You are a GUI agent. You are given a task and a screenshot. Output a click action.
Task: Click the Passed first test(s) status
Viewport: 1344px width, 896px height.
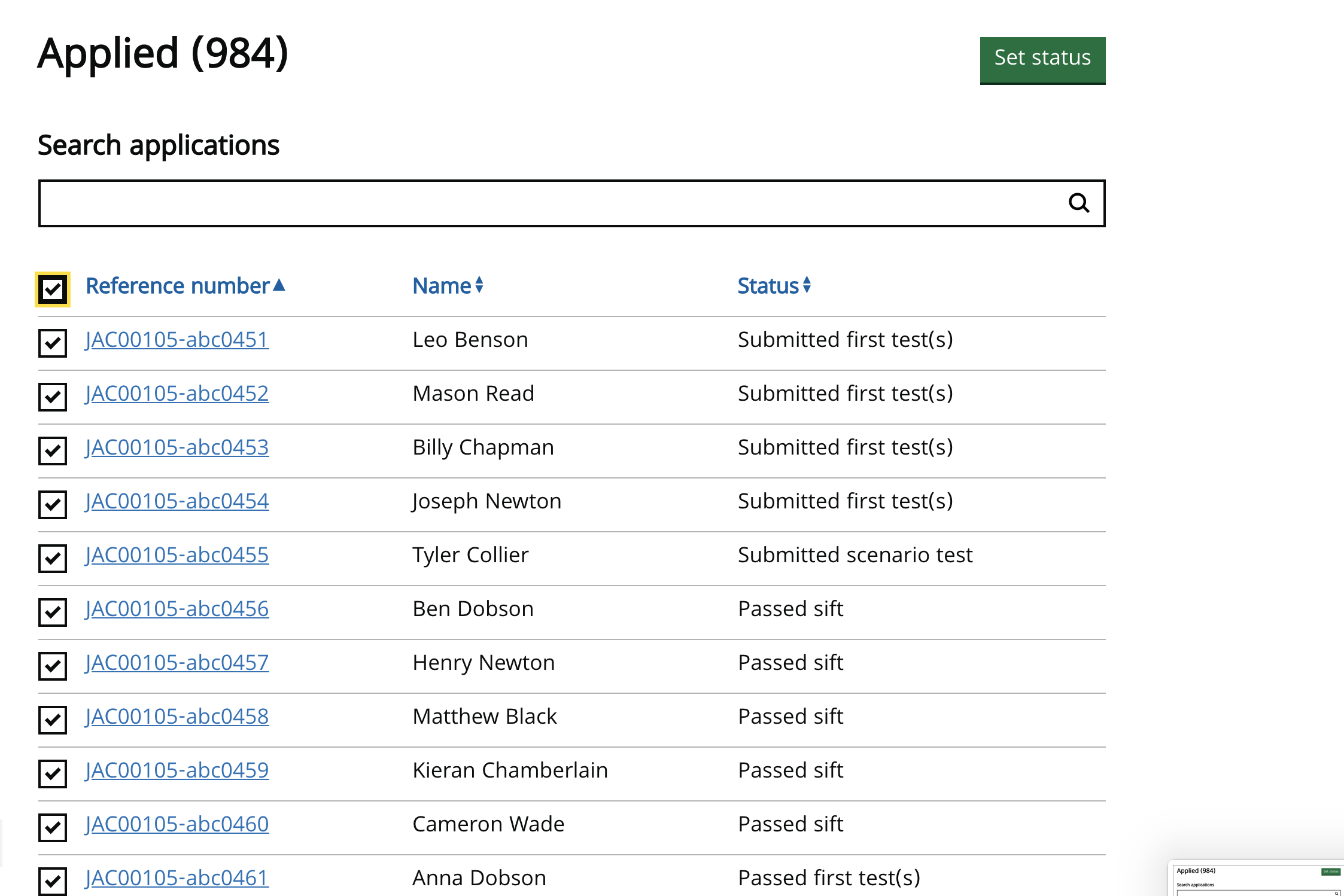829,878
